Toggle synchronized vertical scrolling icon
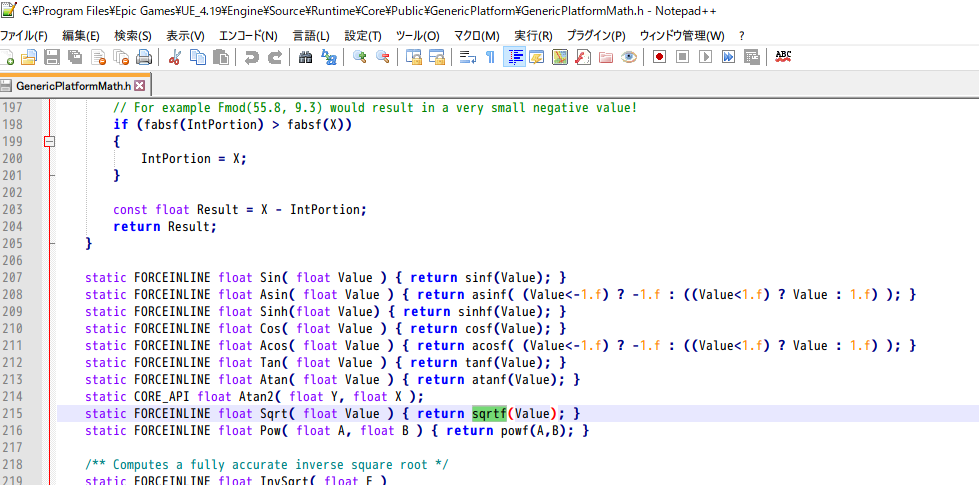Viewport: 979px width, 485px height. click(x=413, y=57)
